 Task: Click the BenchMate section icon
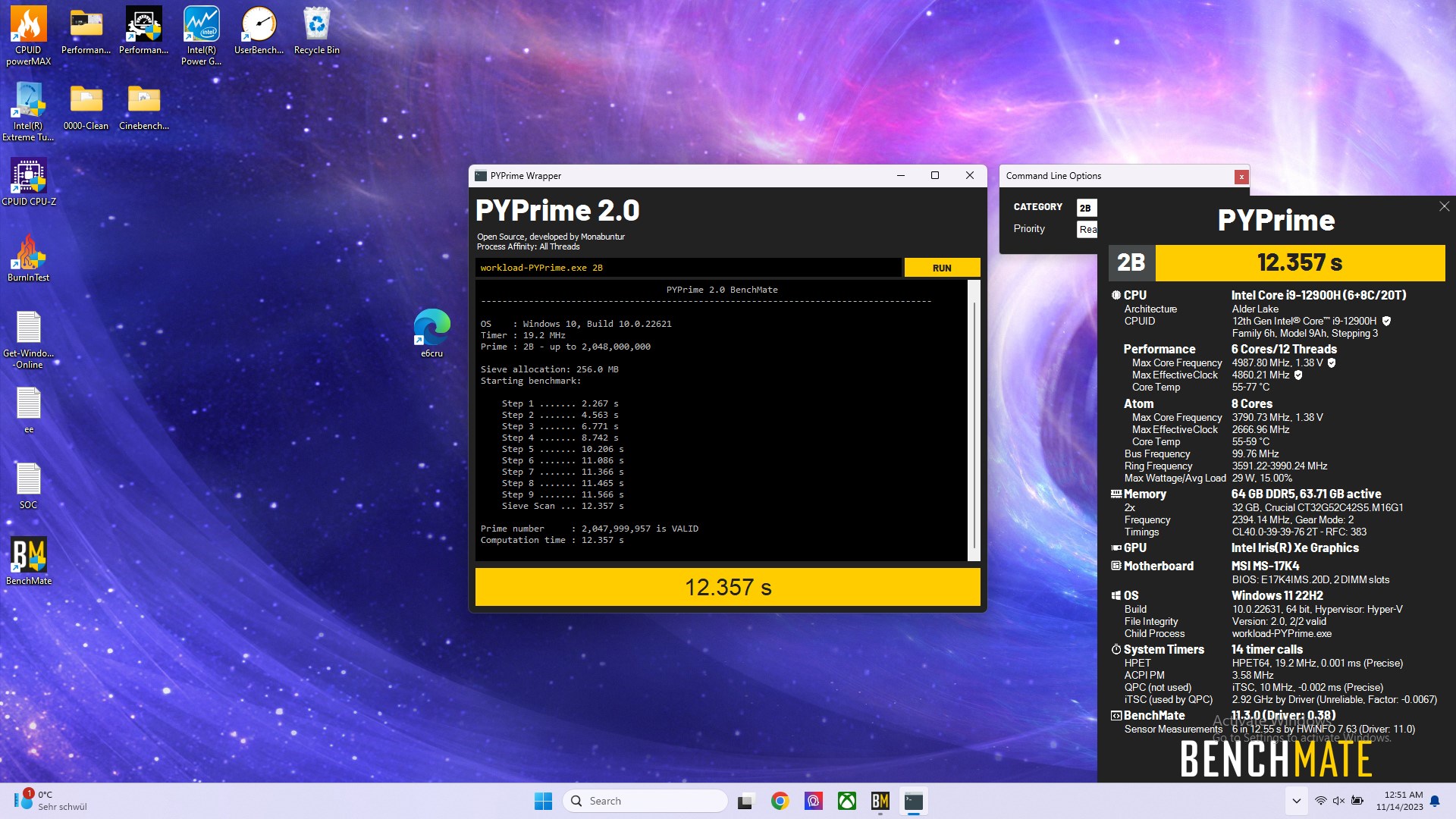[x=1116, y=715]
